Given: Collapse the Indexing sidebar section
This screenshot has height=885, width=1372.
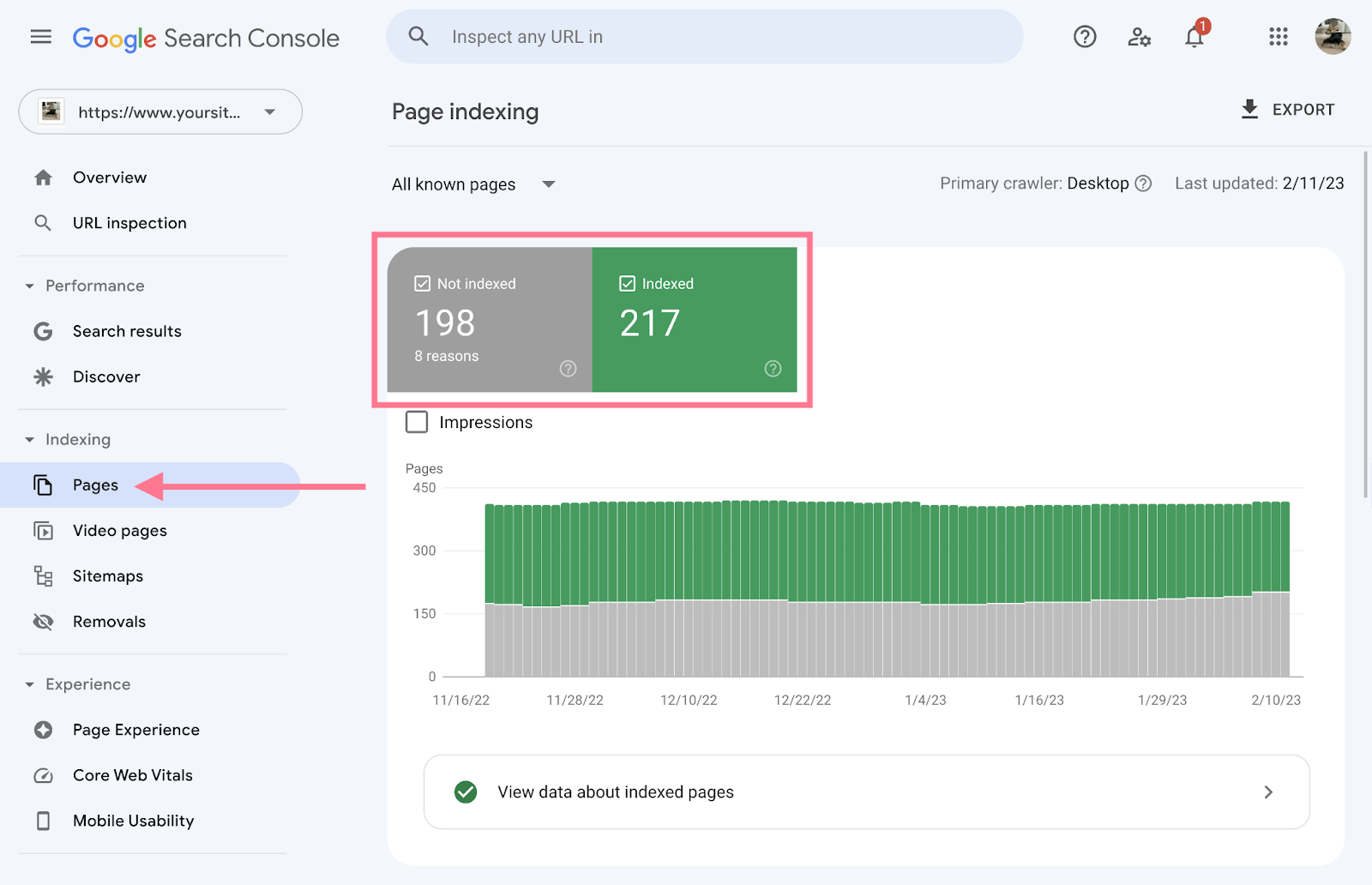Looking at the screenshot, I should [28, 439].
